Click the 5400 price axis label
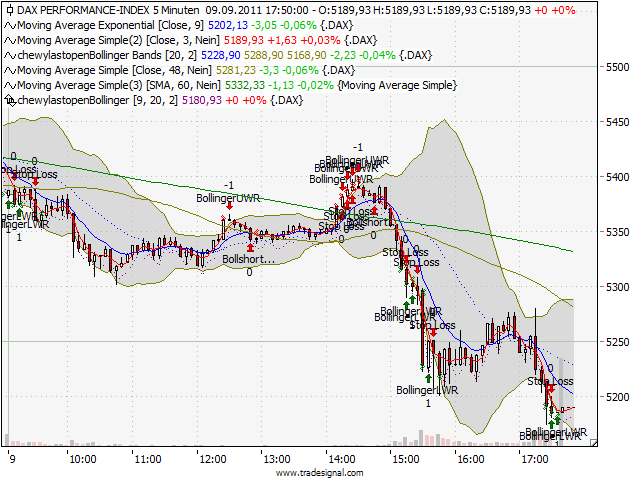 [617, 178]
